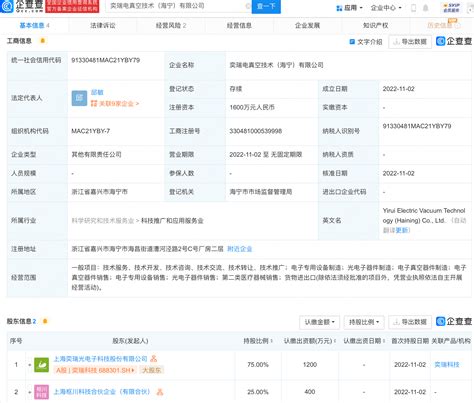Toggle the 文字介绍 checkbox
The width and height of the screenshot is (474, 403).
[352, 42]
